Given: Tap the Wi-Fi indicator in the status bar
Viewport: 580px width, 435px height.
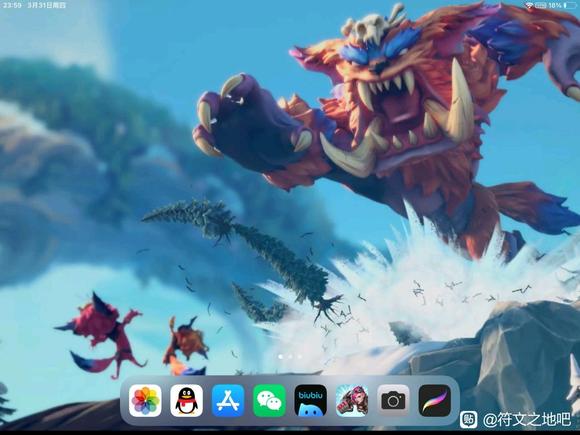Looking at the screenshot, I should (529, 5).
